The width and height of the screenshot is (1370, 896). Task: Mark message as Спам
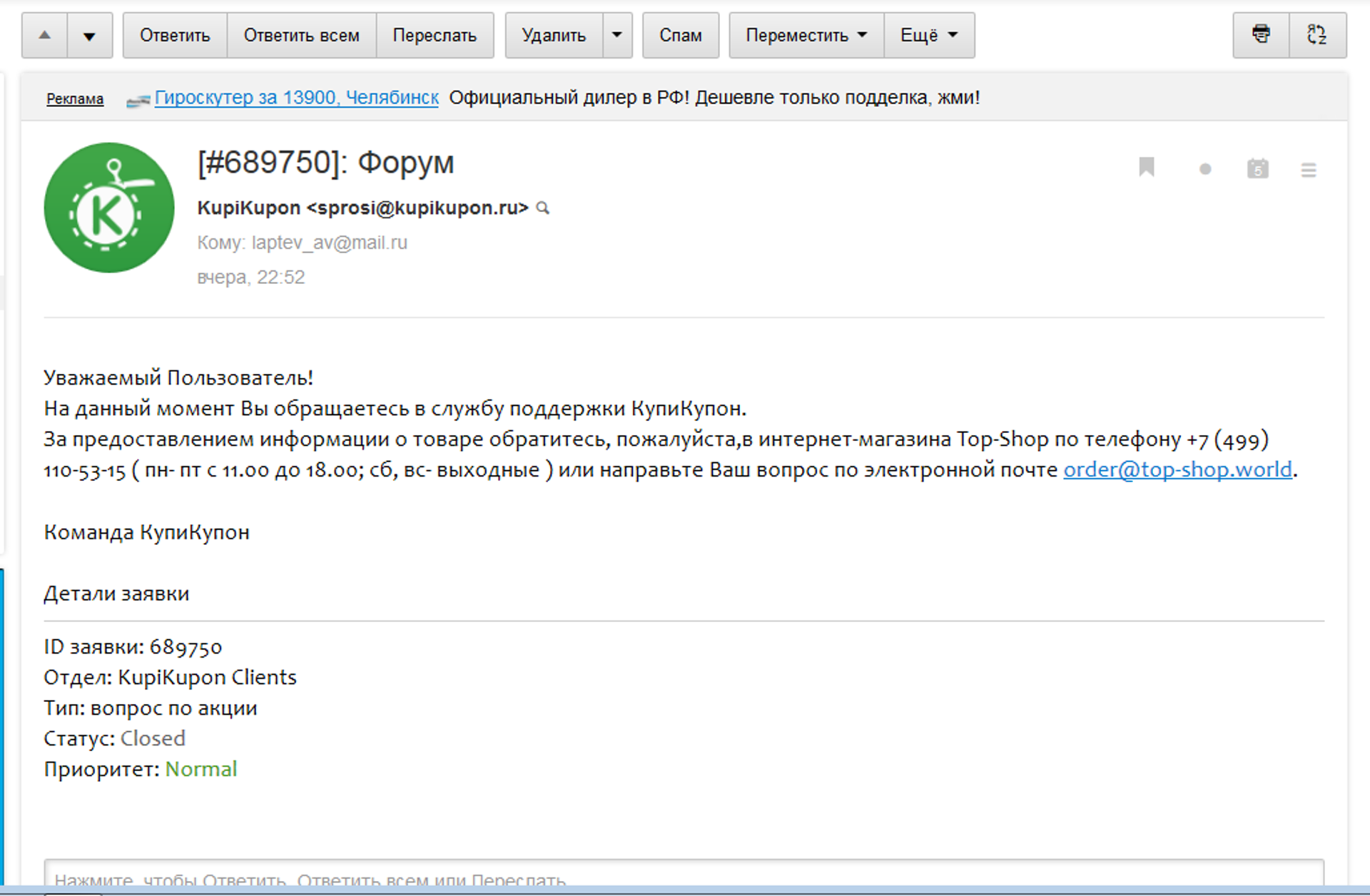pyautogui.click(x=681, y=35)
